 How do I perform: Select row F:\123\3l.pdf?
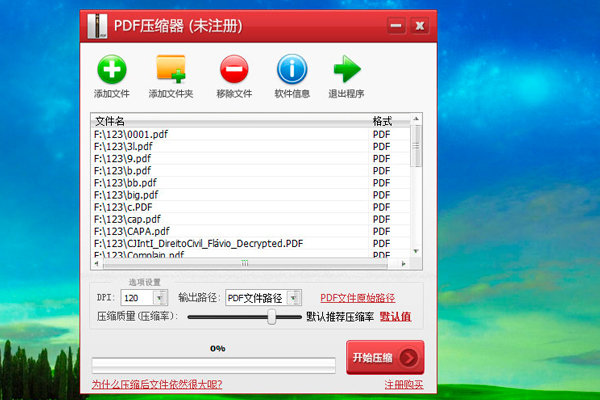pos(251,147)
